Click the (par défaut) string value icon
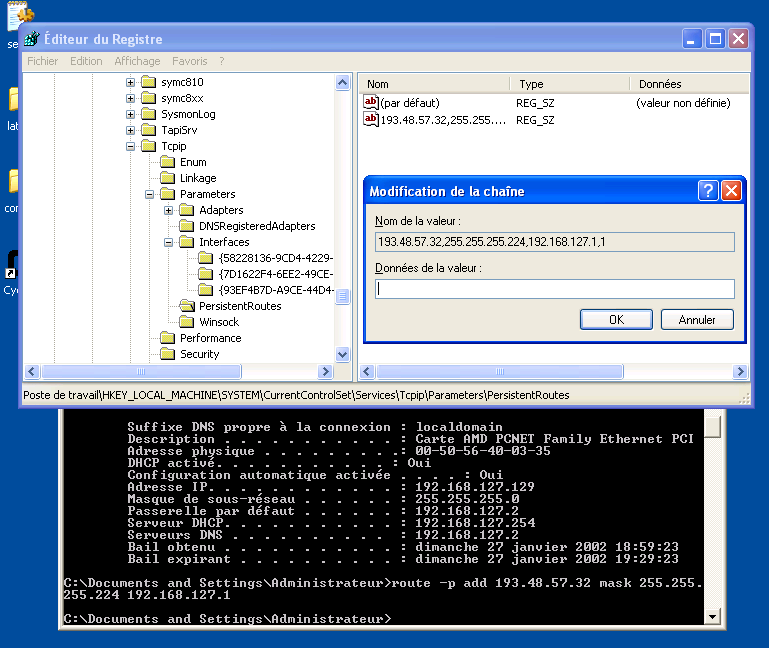 tap(371, 103)
